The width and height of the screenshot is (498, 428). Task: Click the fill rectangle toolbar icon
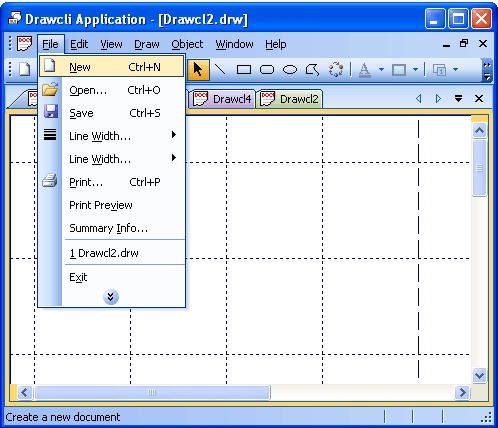click(x=399, y=70)
